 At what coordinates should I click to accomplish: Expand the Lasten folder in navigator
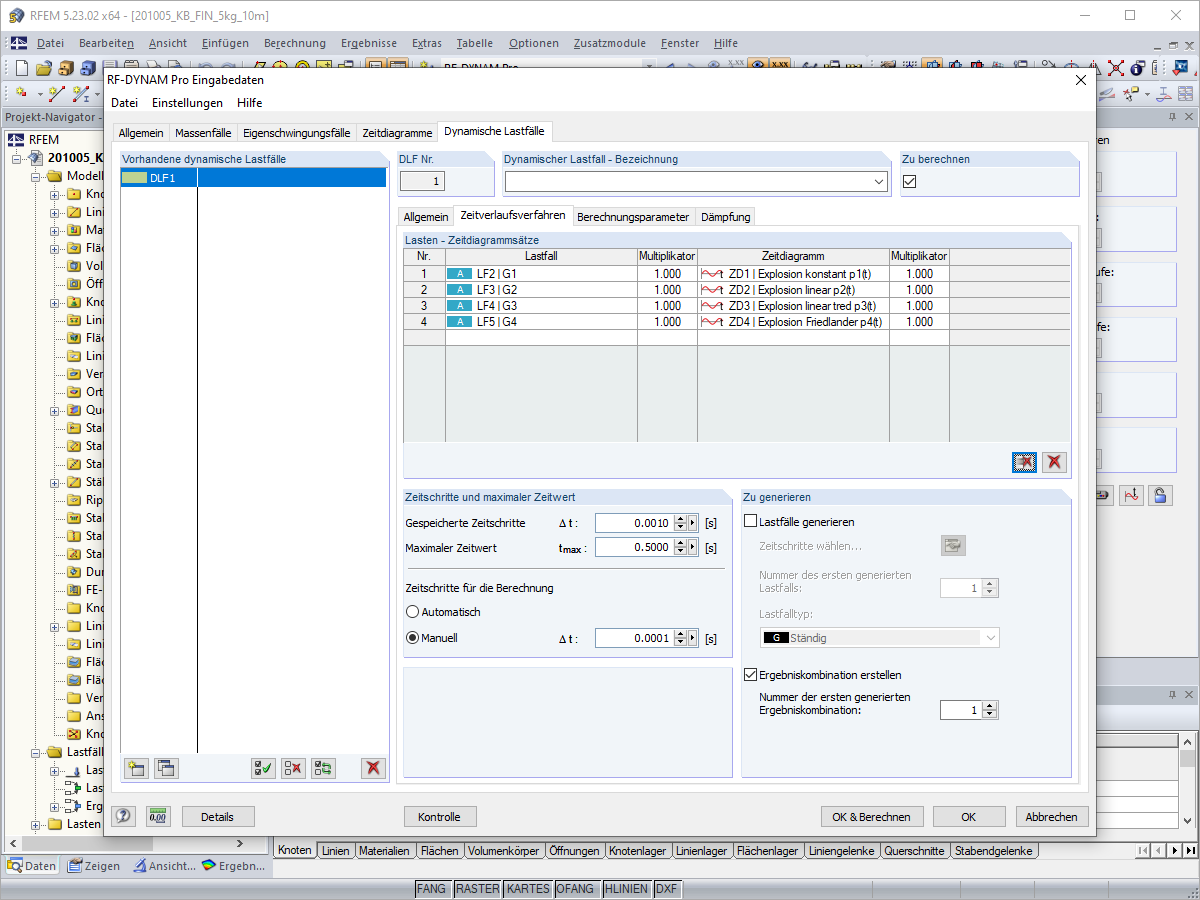(35, 824)
